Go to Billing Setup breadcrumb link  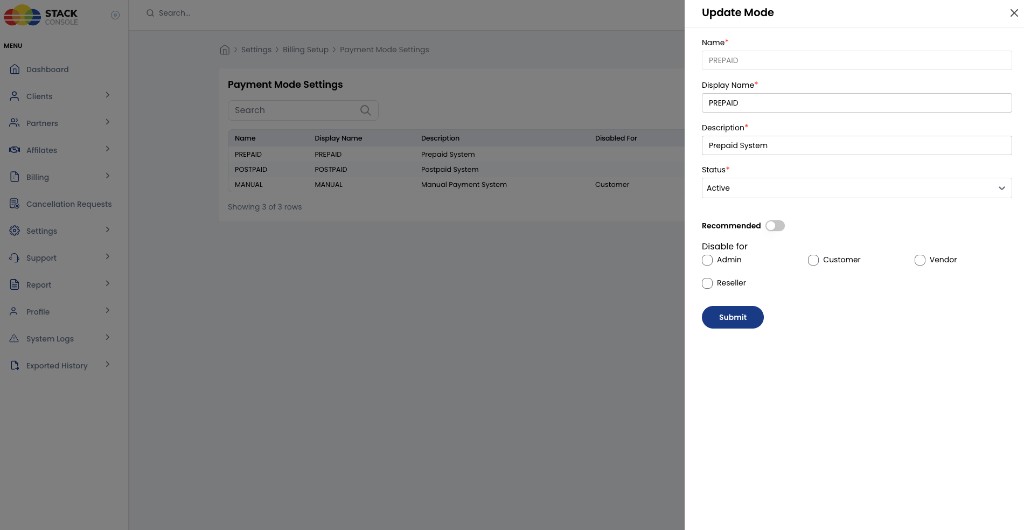305,50
